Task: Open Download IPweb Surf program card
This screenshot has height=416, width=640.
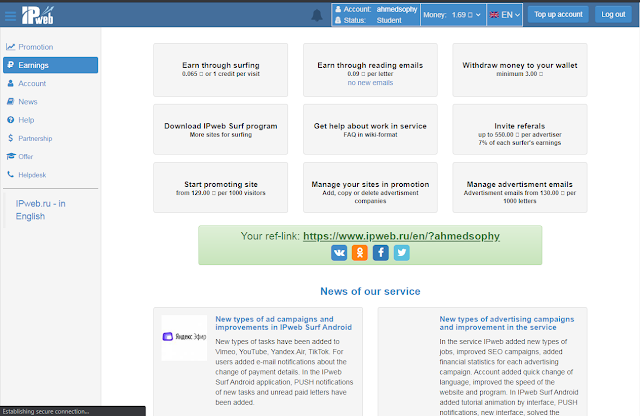Action: (220, 129)
